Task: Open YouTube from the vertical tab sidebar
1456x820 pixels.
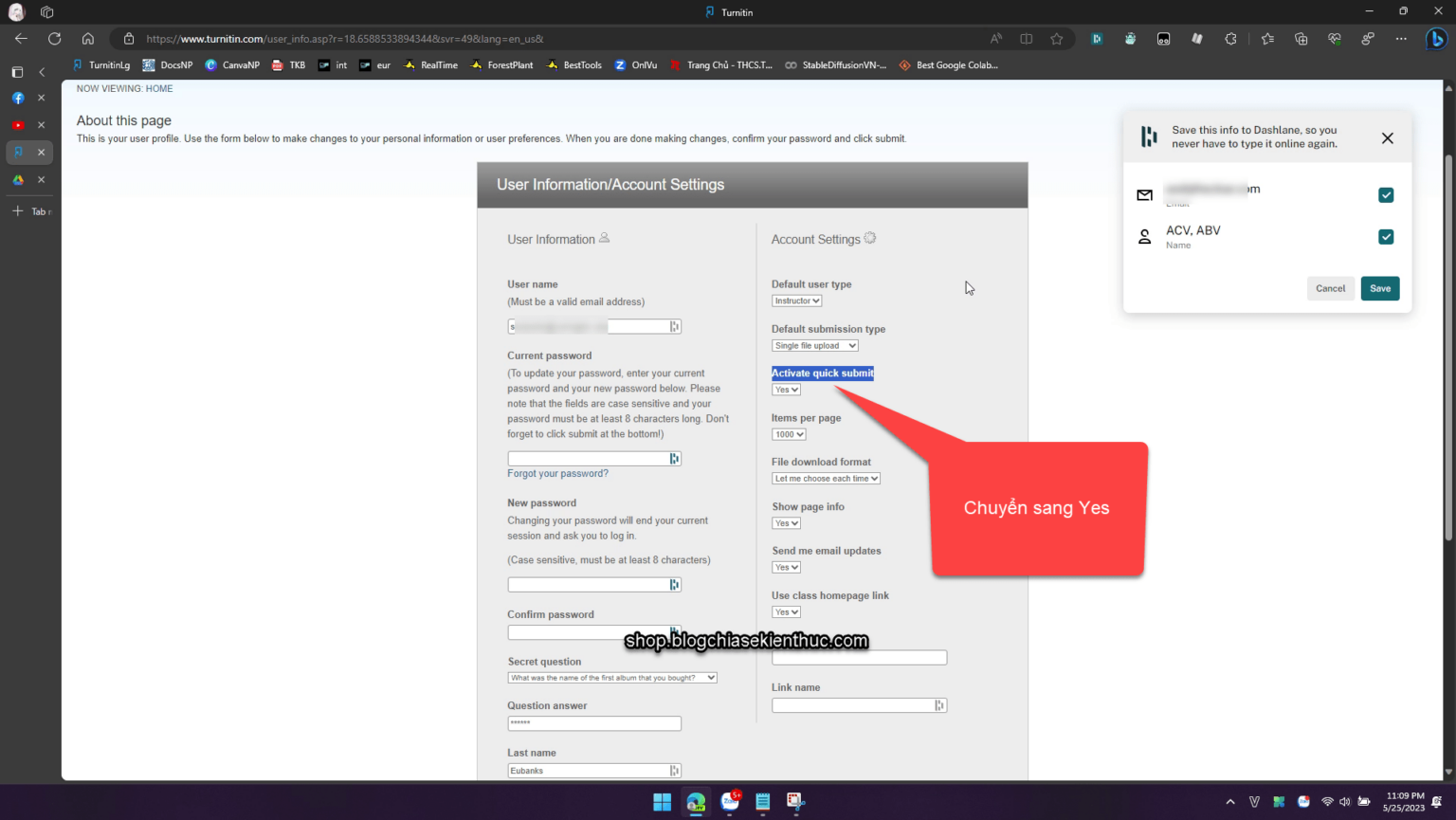Action: 17,124
